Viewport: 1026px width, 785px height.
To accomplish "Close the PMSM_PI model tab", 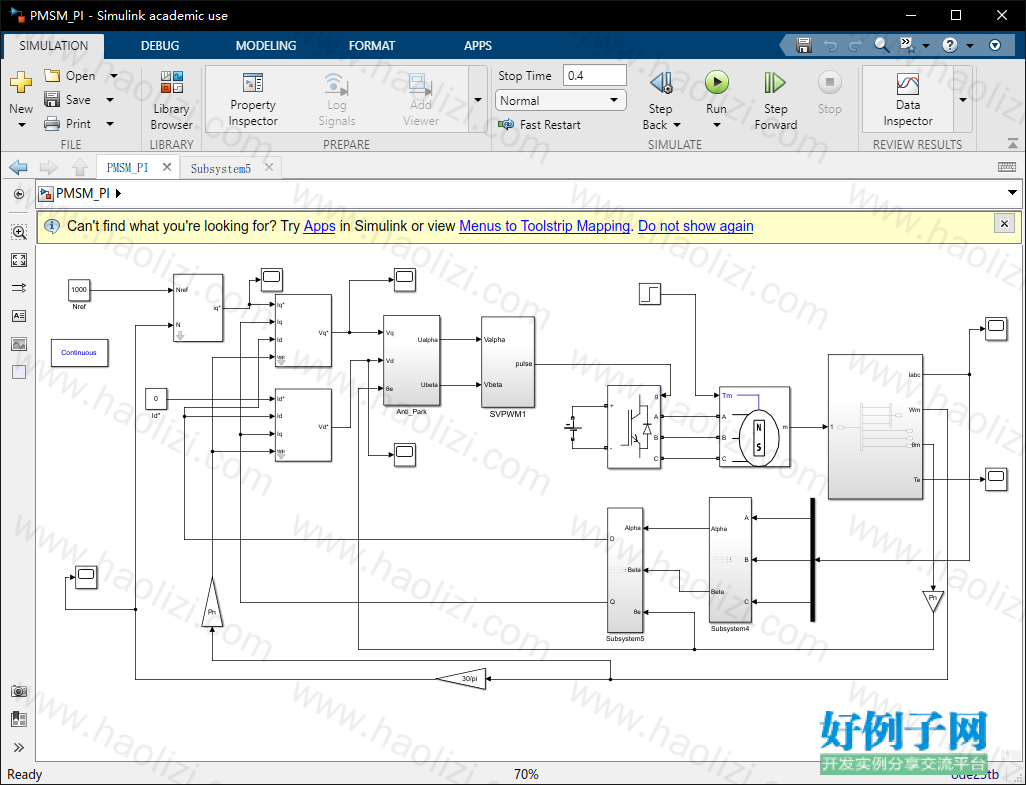I will tap(167, 167).
